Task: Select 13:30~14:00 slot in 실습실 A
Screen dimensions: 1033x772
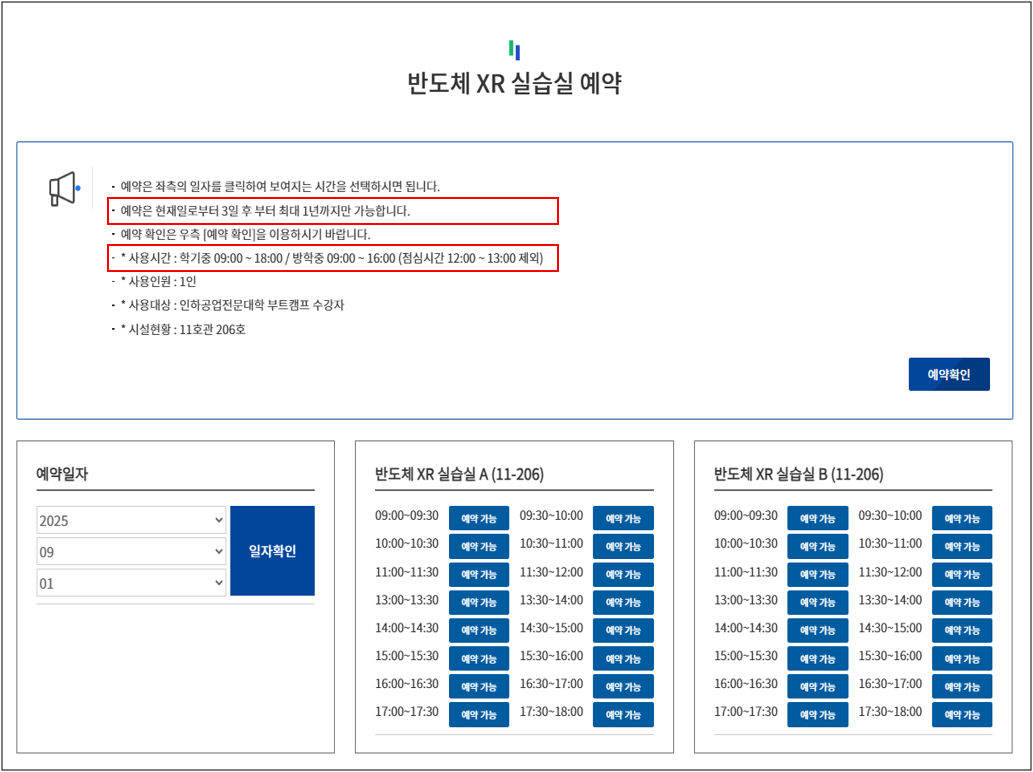Action: click(623, 603)
